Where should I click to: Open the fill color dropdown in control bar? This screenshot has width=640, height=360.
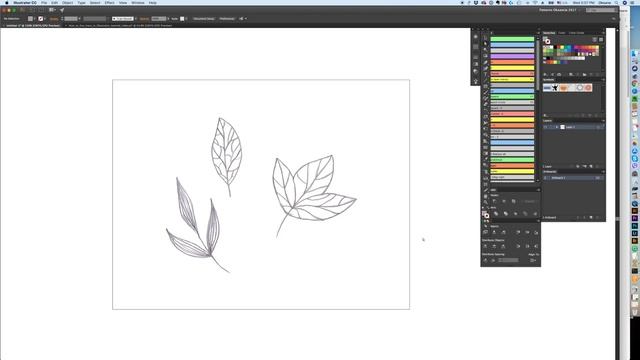click(x=35, y=19)
